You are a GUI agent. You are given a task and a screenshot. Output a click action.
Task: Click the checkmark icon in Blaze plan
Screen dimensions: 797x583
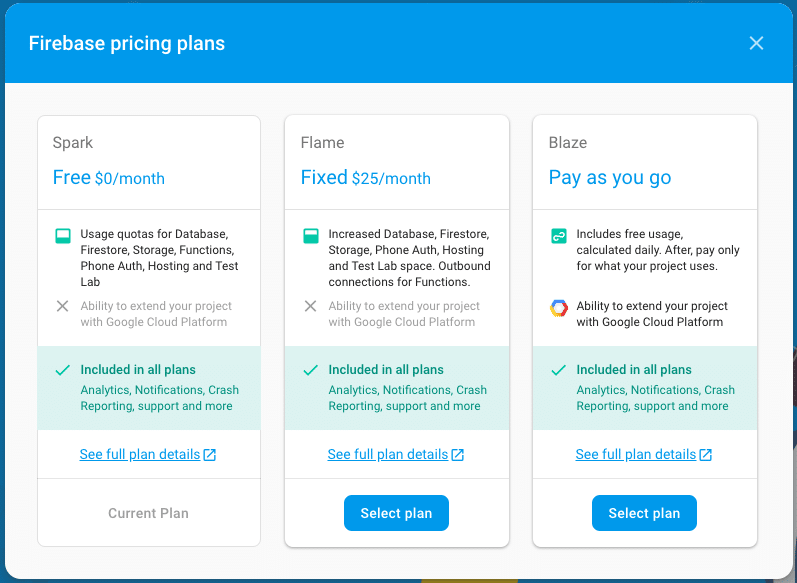559,370
